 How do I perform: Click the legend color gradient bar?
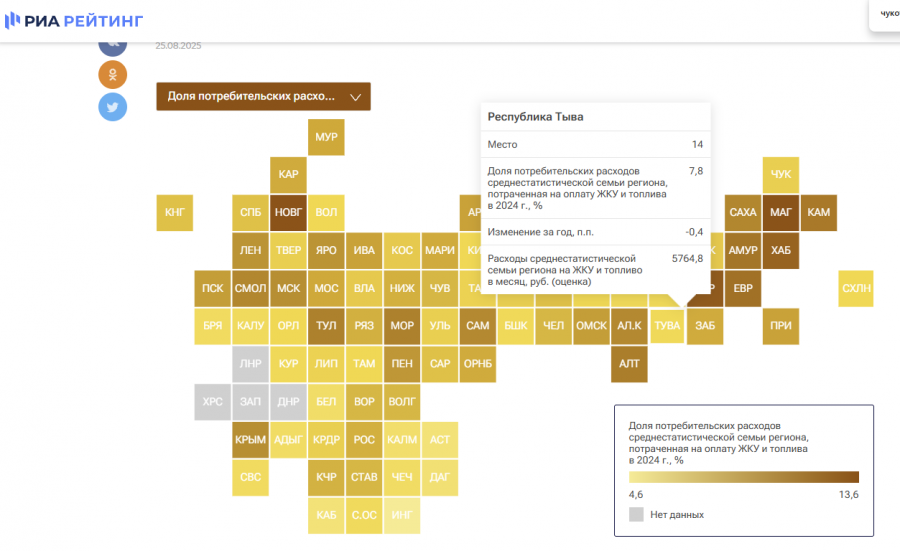click(x=743, y=477)
